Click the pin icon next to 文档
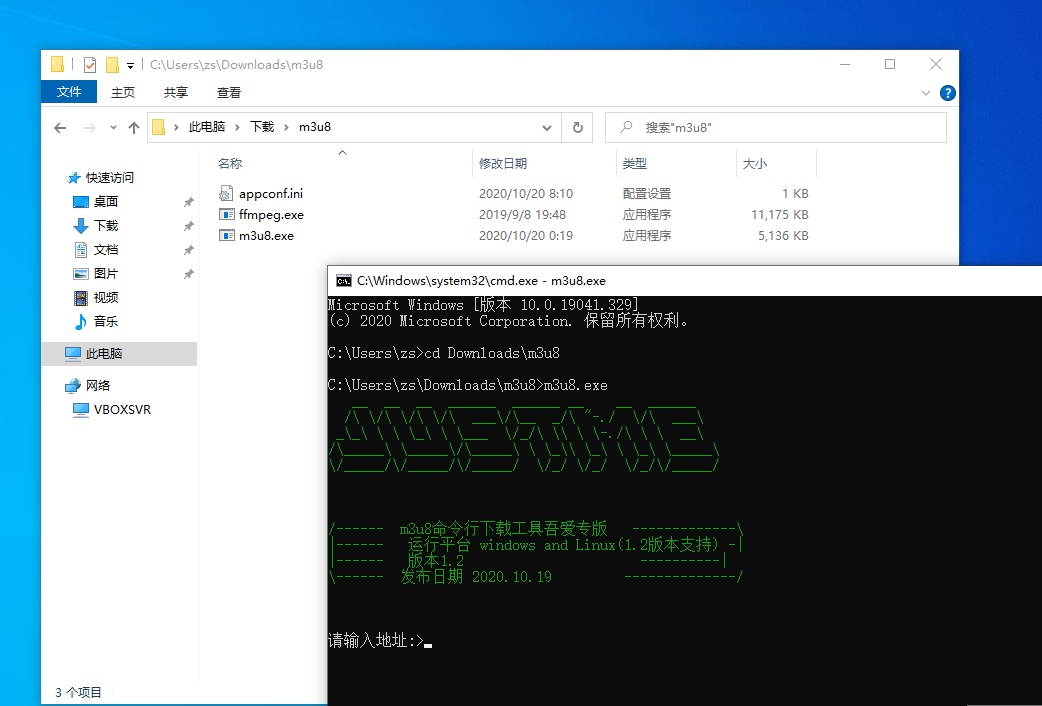This screenshot has width=1042, height=706. (x=189, y=250)
